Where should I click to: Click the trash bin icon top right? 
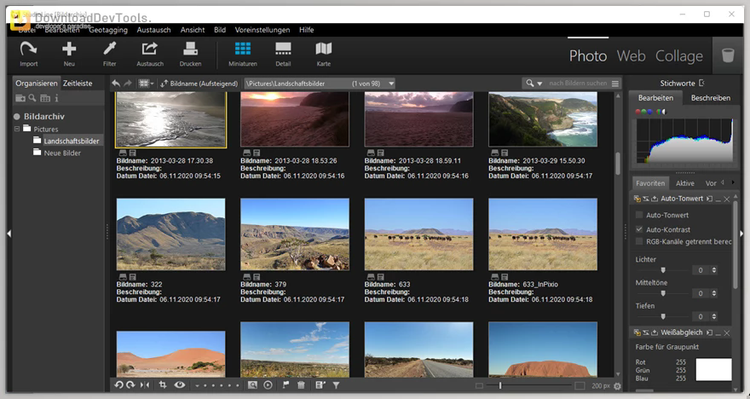tap(728, 55)
